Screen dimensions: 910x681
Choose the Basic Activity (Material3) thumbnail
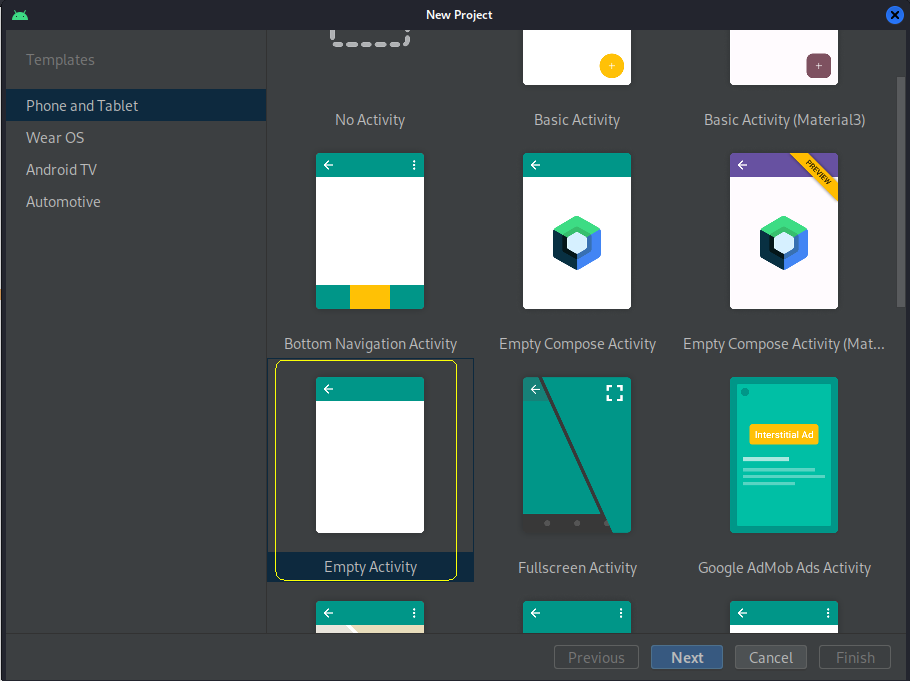point(783,57)
